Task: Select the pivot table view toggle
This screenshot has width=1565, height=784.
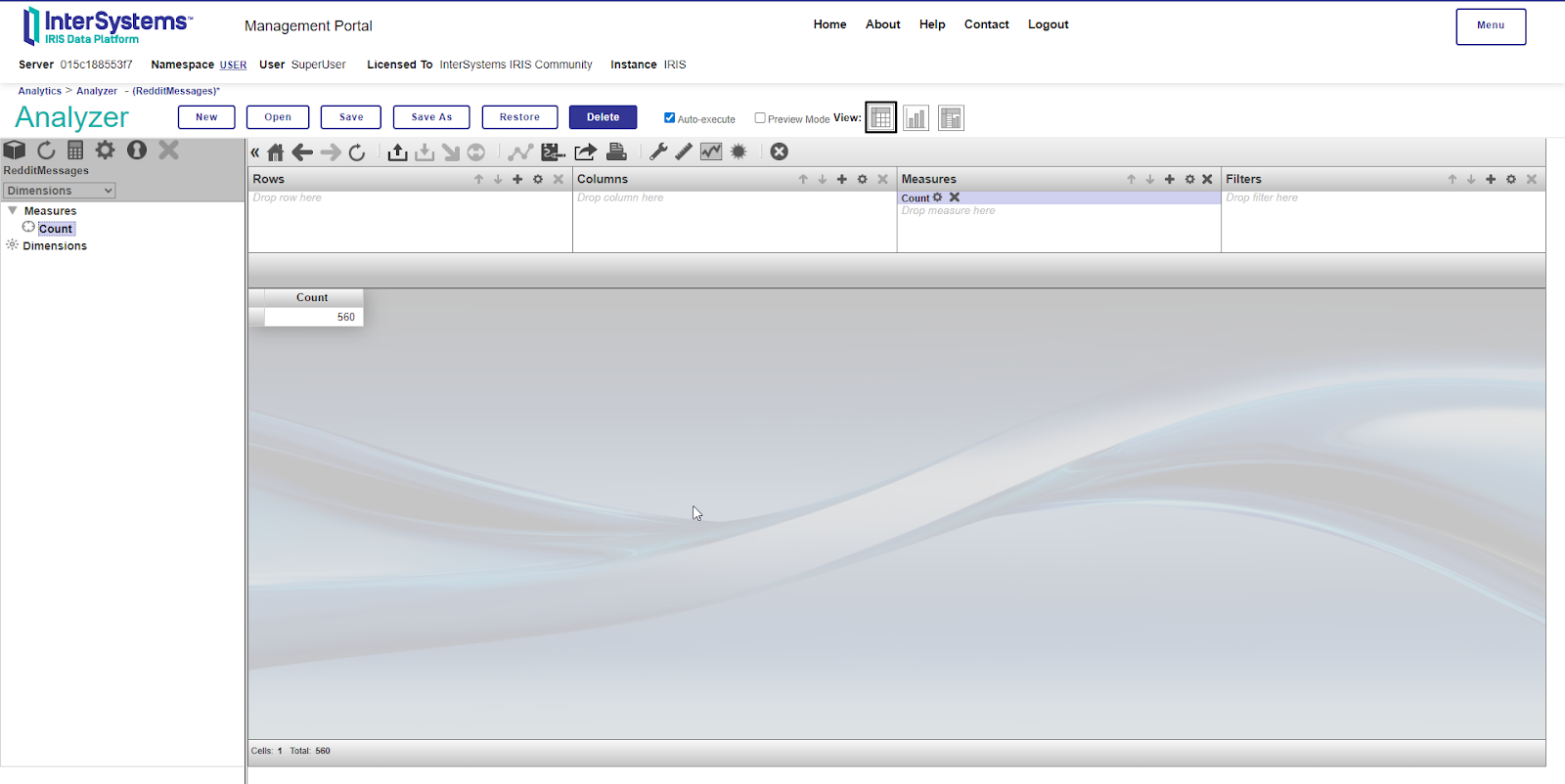Action: pyautogui.click(x=880, y=118)
